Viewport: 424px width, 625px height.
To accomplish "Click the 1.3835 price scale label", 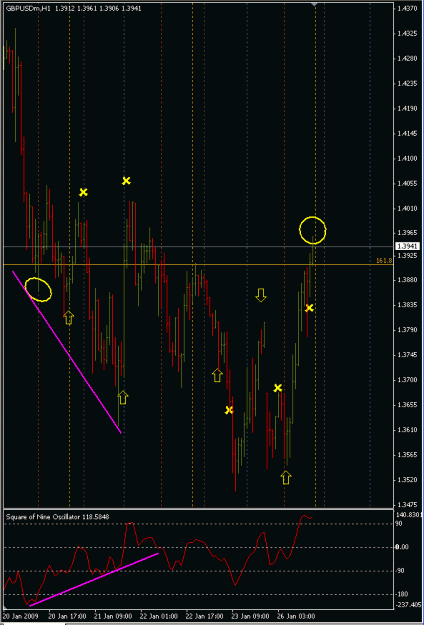I will click(406, 305).
